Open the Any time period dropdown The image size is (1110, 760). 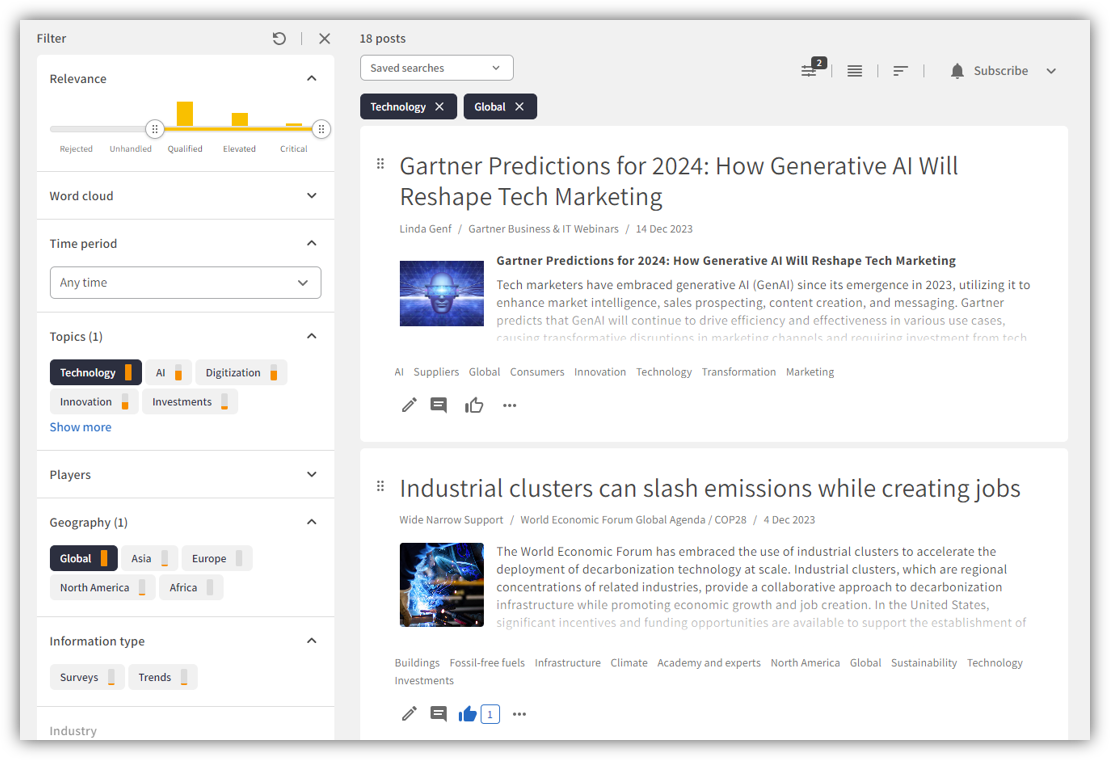185,283
